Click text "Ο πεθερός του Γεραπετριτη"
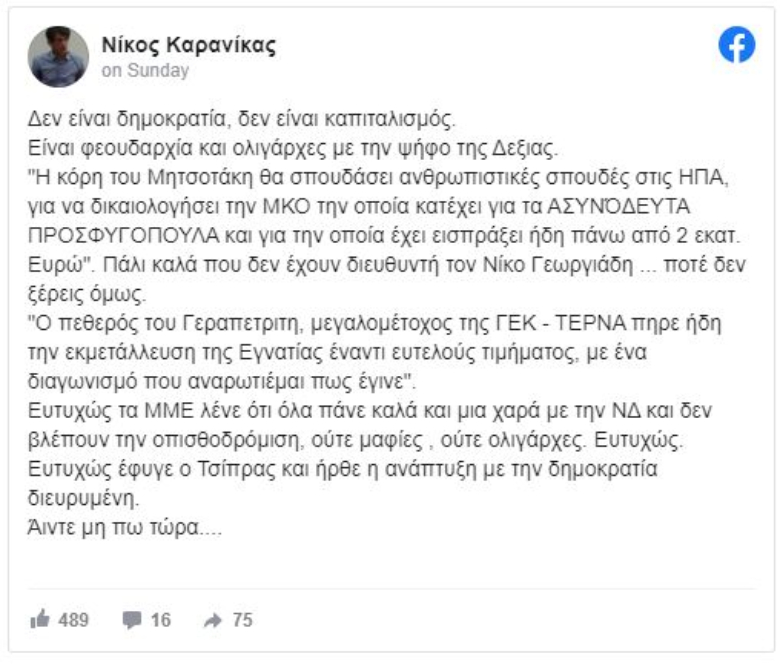Screen dimensions: 780x665 coord(169,323)
